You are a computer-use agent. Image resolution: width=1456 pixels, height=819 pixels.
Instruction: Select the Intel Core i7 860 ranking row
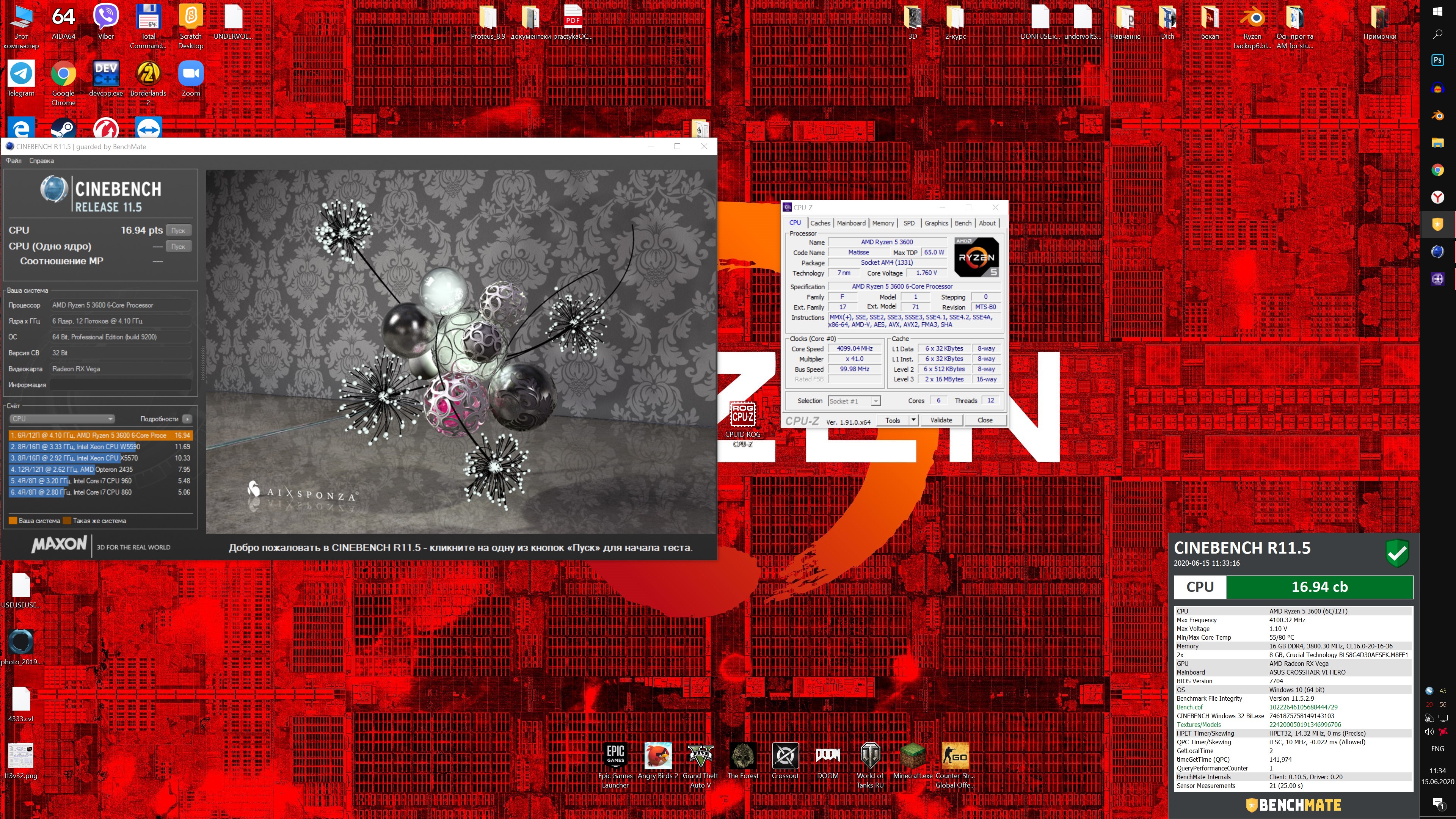pos(100,492)
